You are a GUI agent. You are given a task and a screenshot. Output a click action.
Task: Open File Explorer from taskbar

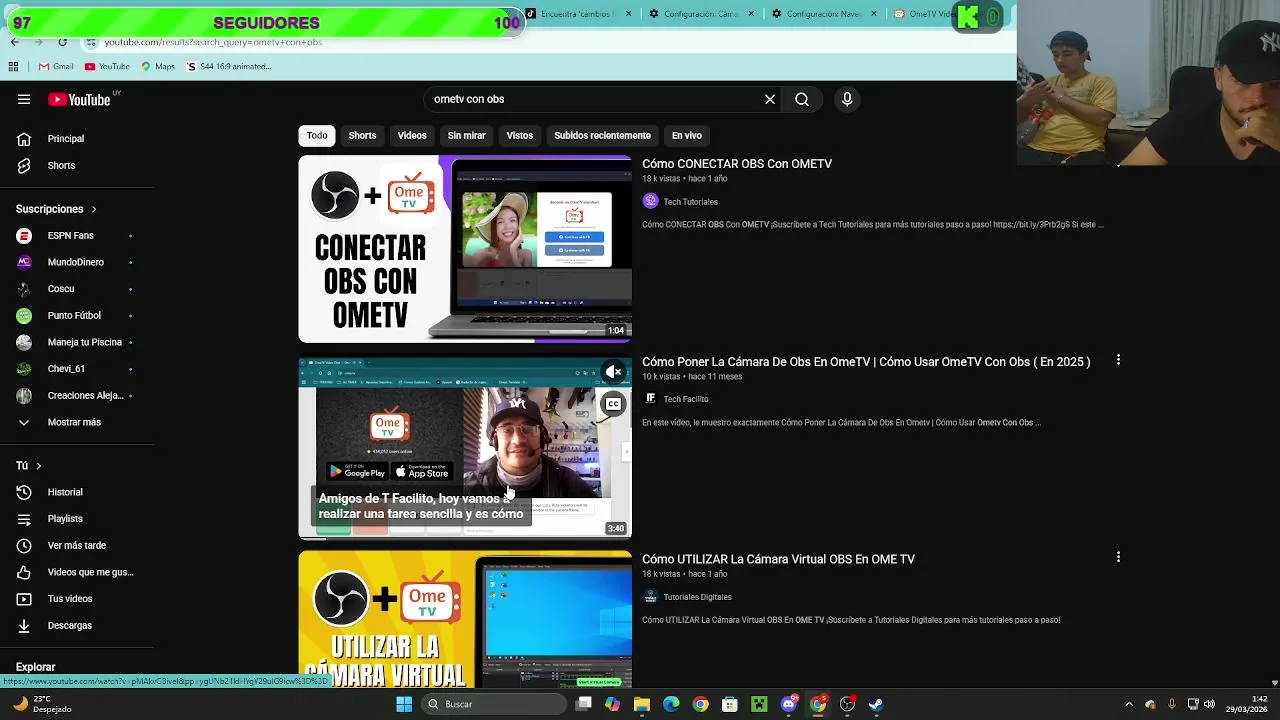coord(642,704)
